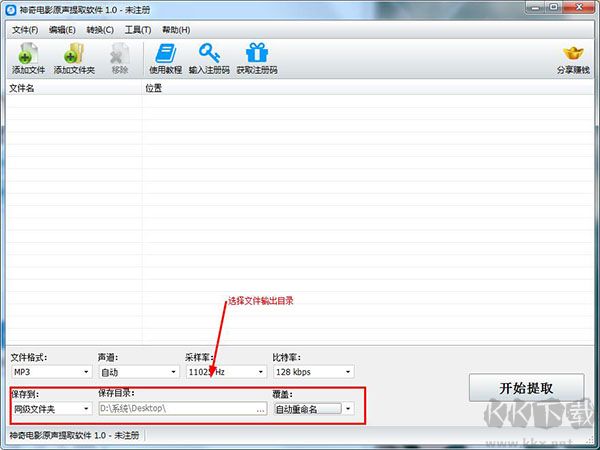600x450 pixels.
Task: Open the 文件(F) menu
Action: pos(25,30)
